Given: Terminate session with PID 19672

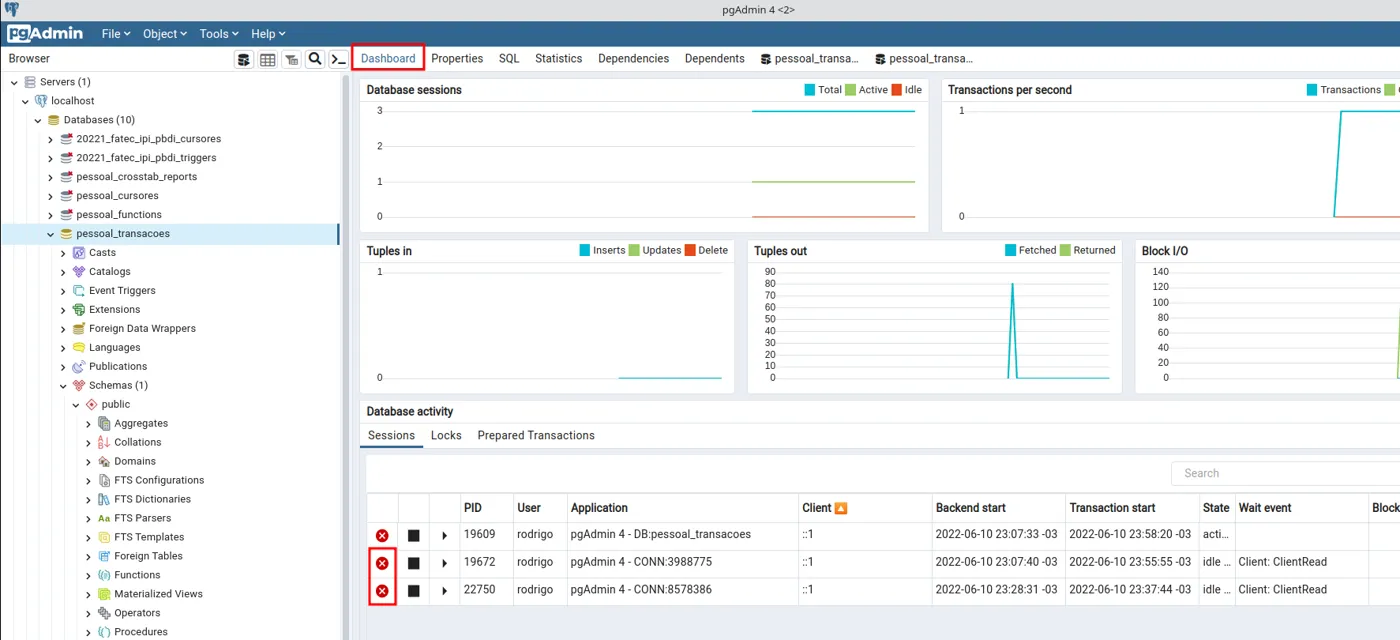Looking at the screenshot, I should point(382,563).
